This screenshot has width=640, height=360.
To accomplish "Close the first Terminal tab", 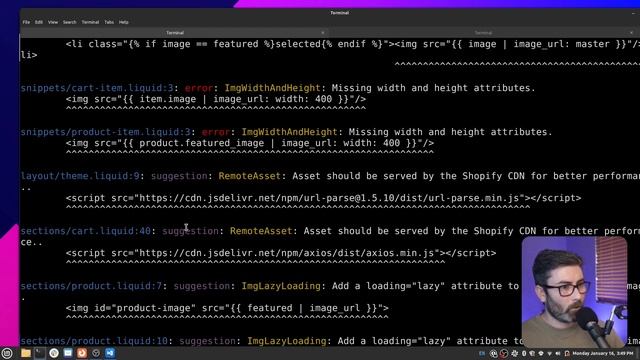I will point(322,33).
